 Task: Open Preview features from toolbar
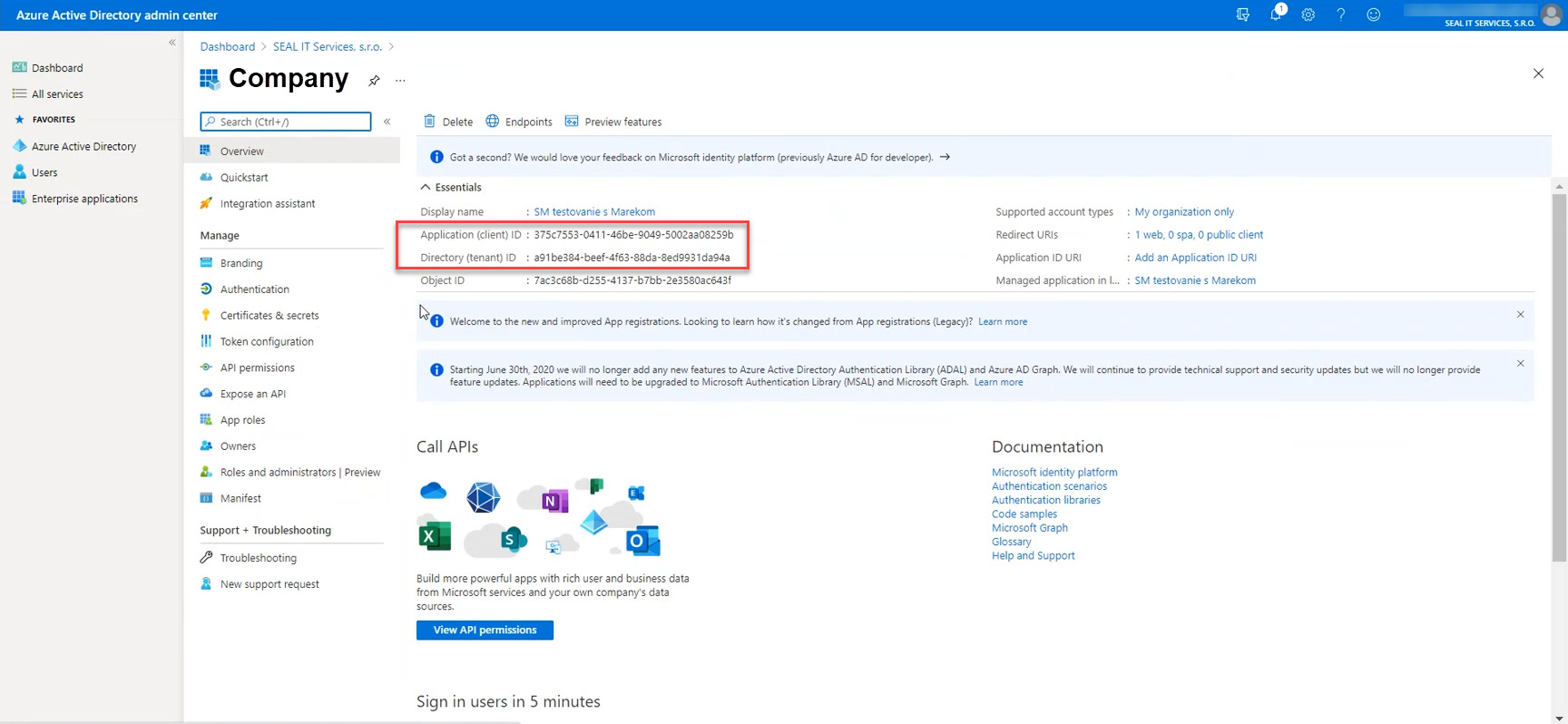pyautogui.click(x=613, y=122)
